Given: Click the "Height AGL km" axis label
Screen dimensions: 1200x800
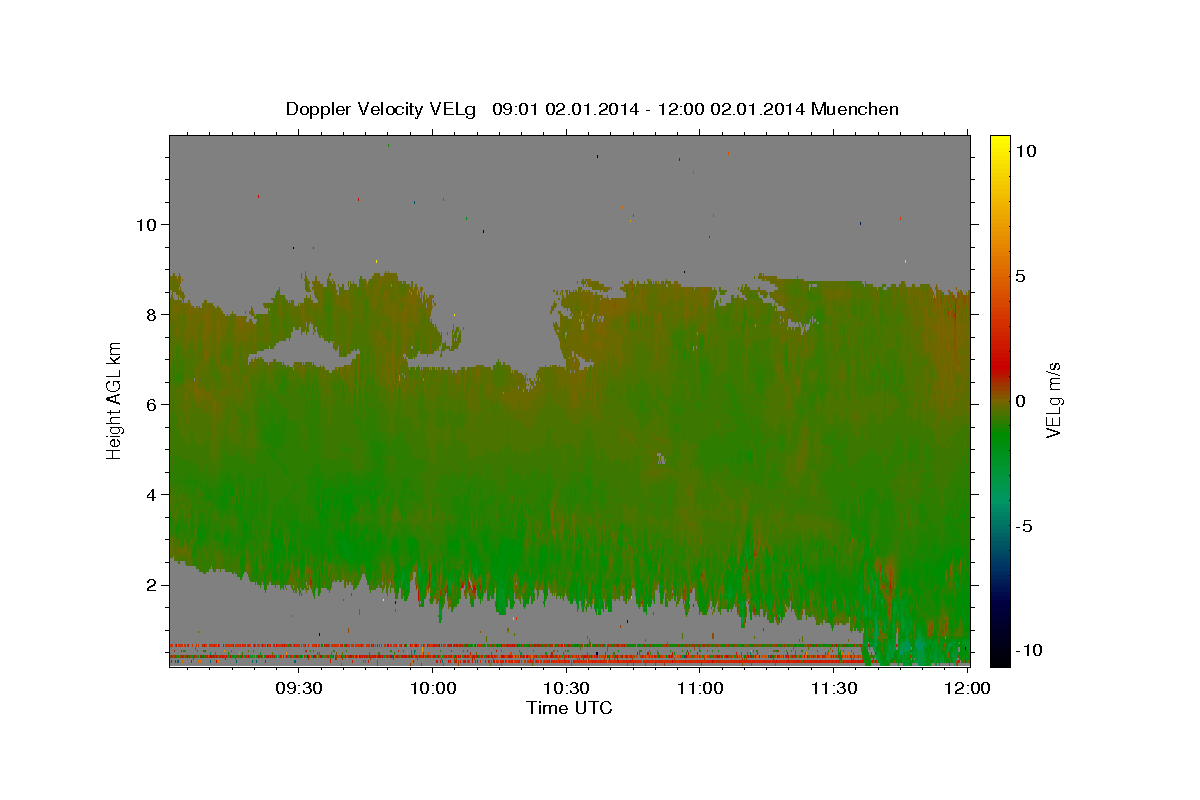Looking at the screenshot, I should pos(115,400).
